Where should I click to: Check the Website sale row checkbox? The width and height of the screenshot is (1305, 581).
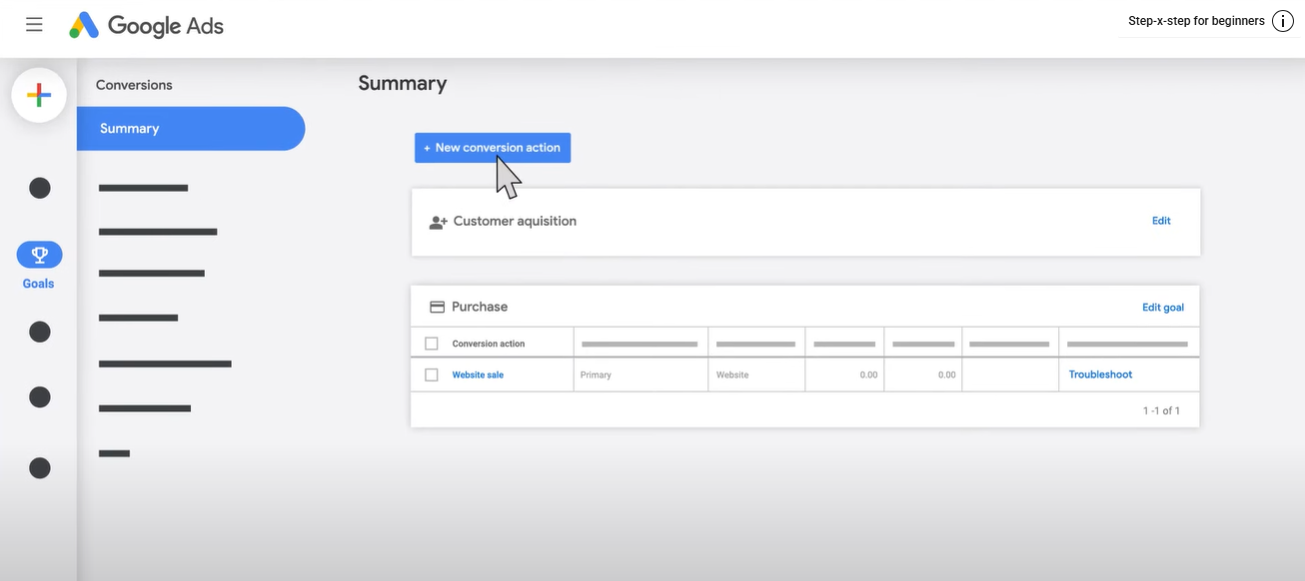click(x=432, y=375)
